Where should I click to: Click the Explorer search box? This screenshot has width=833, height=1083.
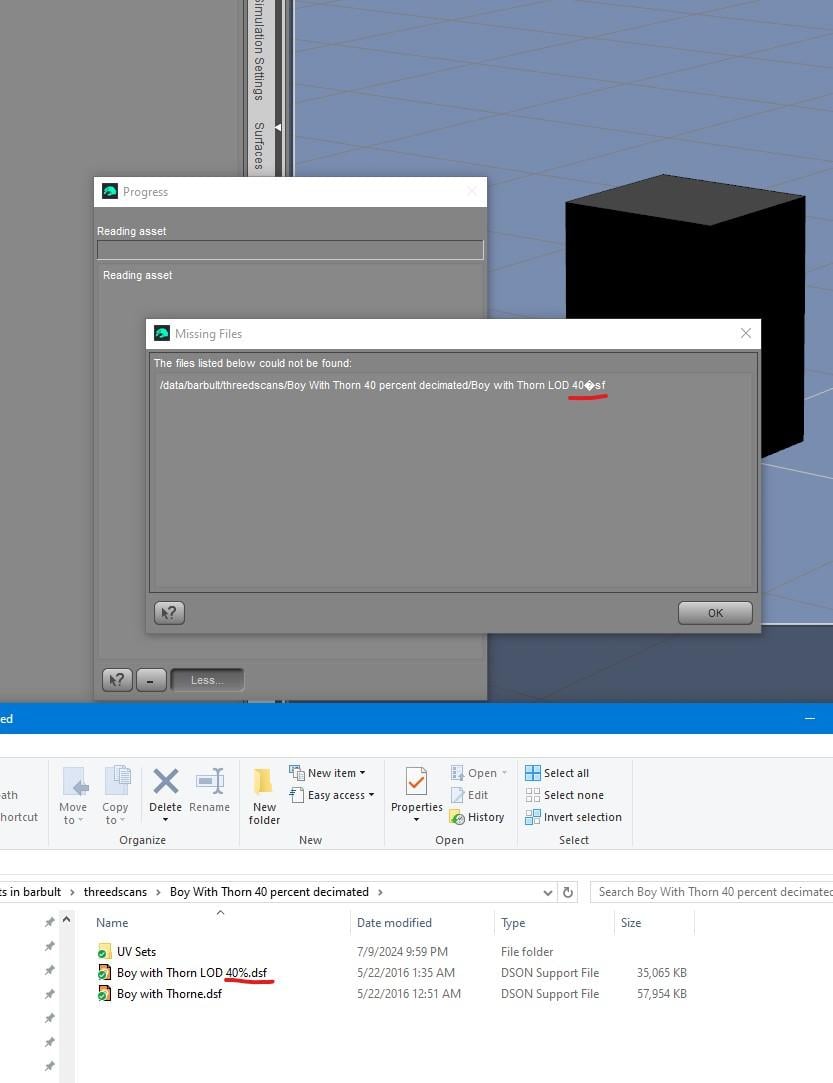pyautogui.click(x=712, y=892)
